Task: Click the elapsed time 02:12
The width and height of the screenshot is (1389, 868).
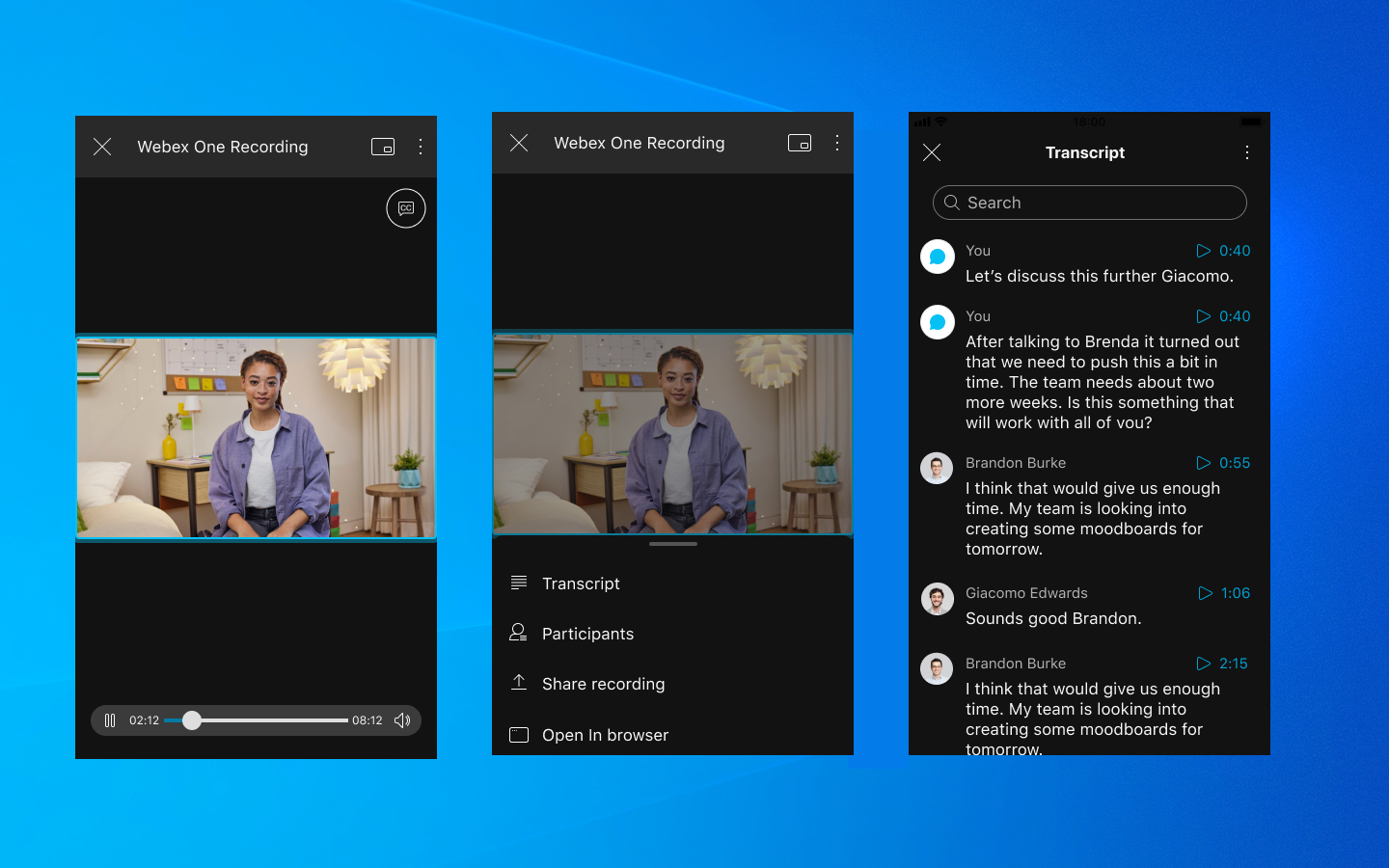Action: pos(145,720)
